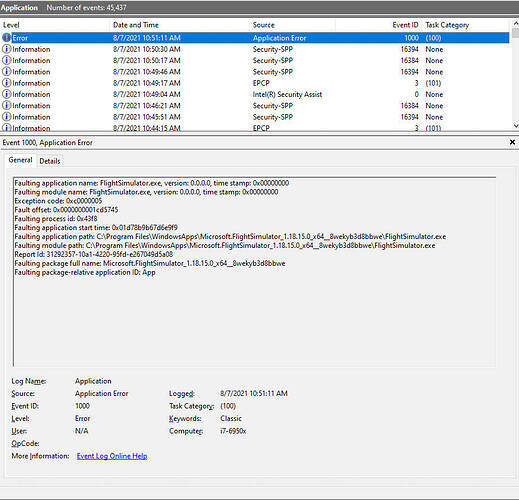The height and width of the screenshot is (500, 519).
Task: Click the Faulting application path line
Action: coord(230,237)
